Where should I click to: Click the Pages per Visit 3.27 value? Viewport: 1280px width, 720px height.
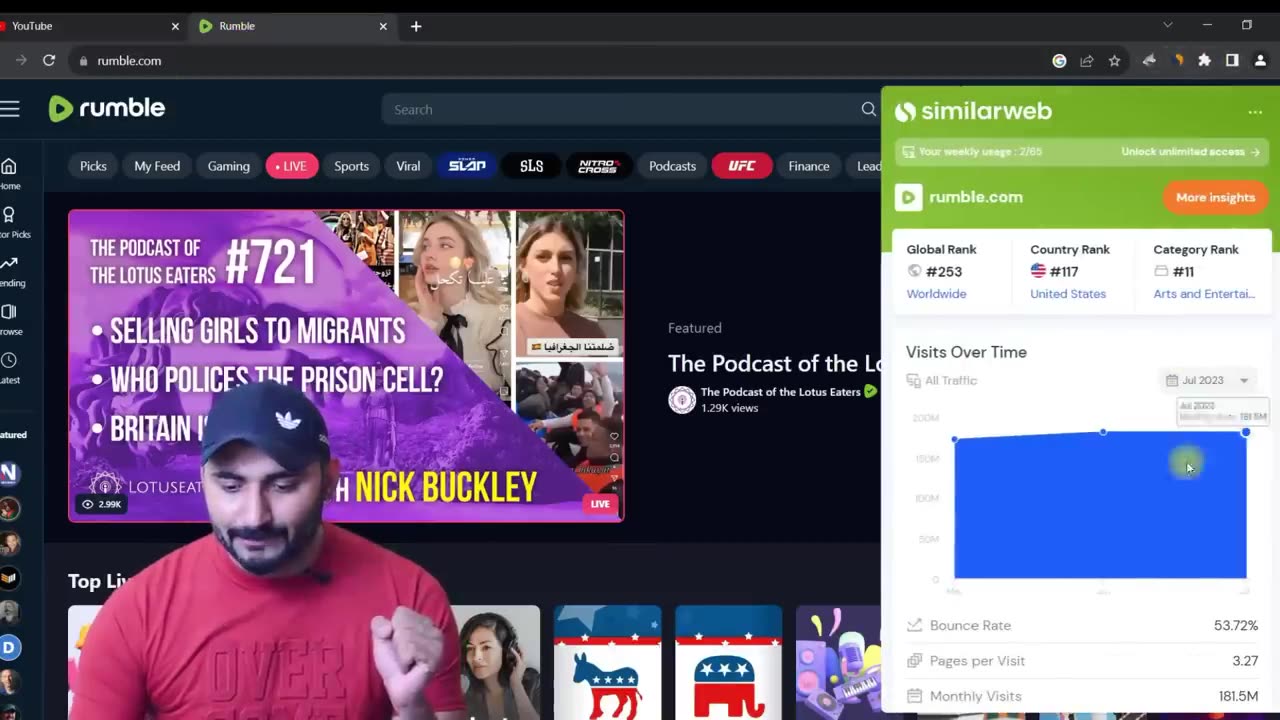pos(1245,661)
